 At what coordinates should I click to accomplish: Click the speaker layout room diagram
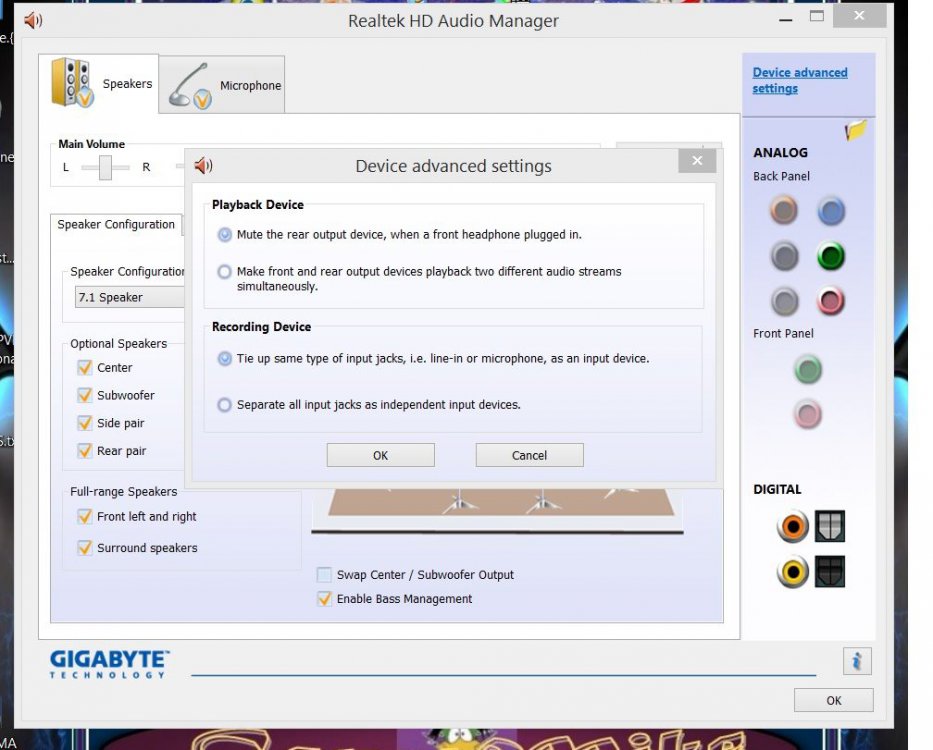coord(497,511)
